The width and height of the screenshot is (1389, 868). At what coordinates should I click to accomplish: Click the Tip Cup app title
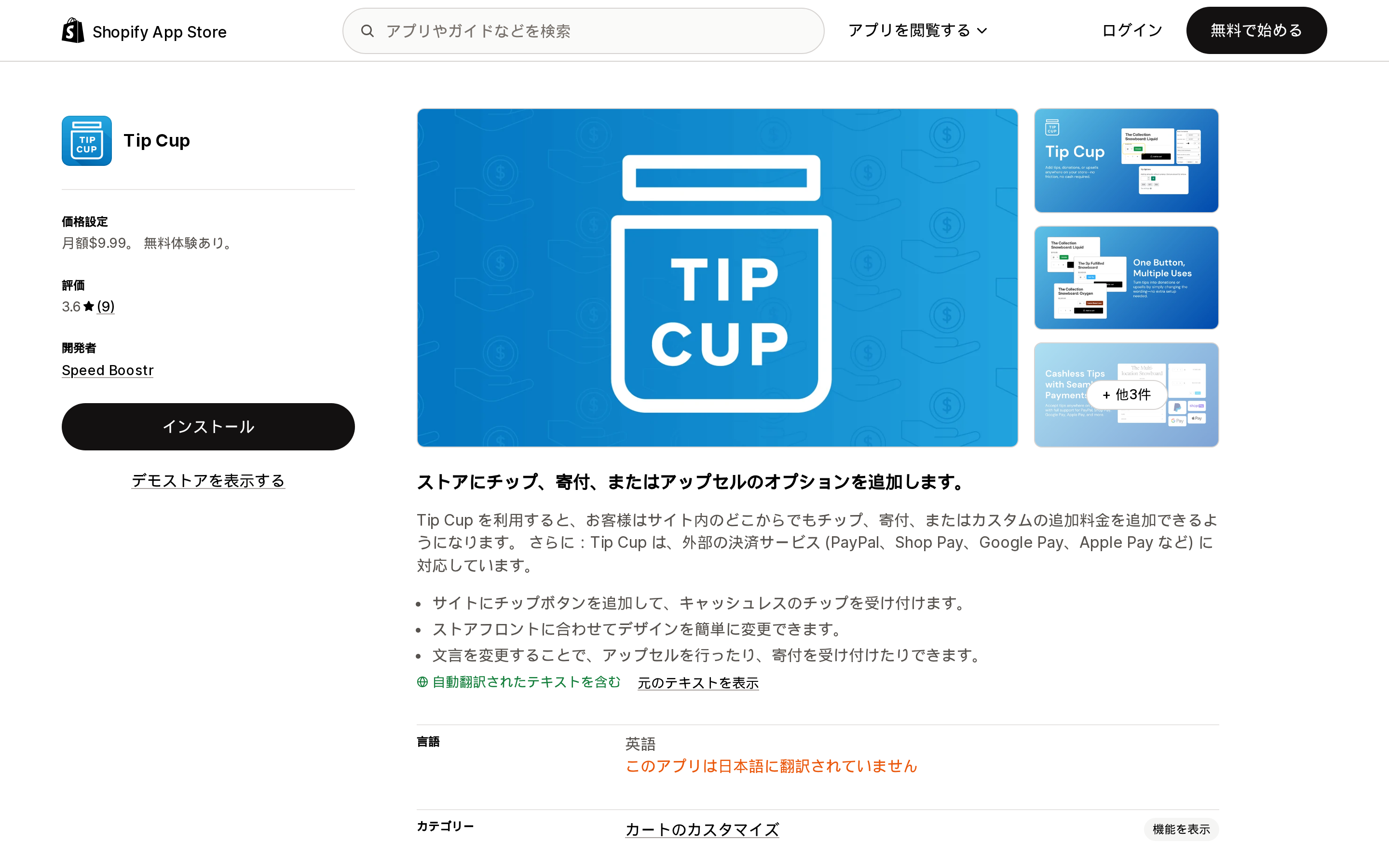[157, 141]
